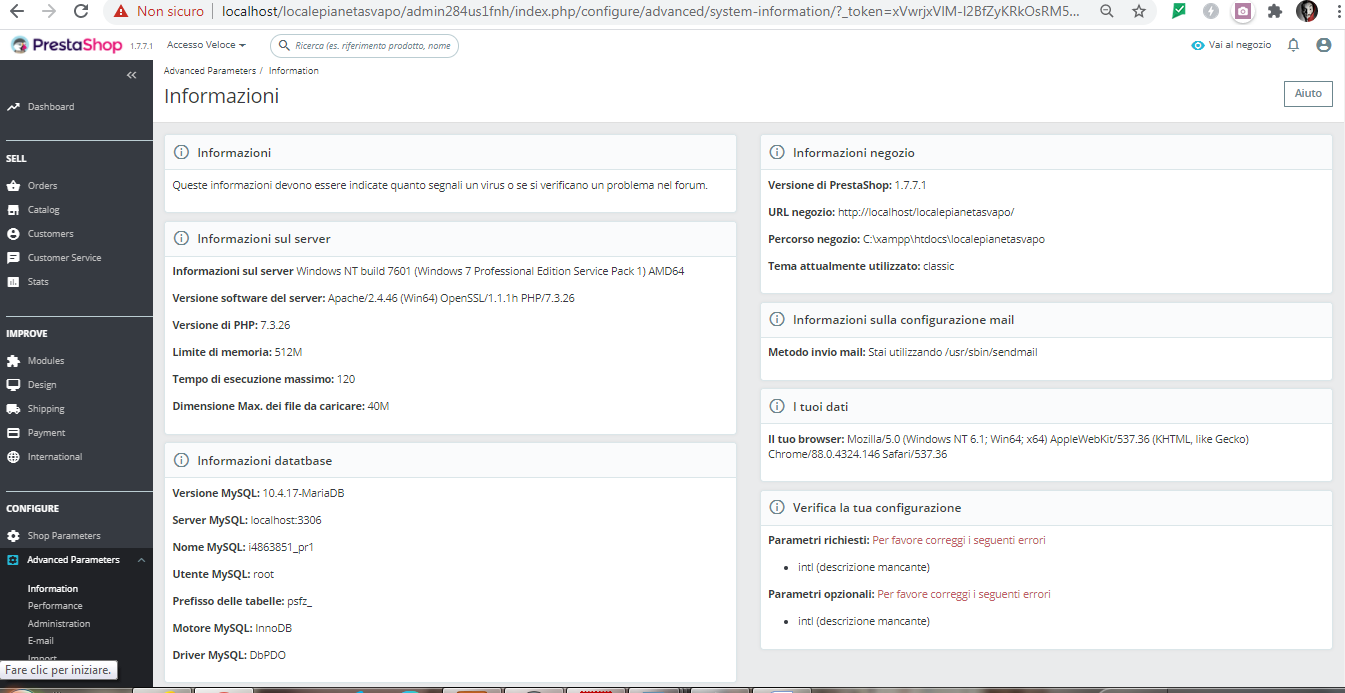Open browser zoom magnifier icon
Screen dimensions: 1345x693
pos(1106,12)
